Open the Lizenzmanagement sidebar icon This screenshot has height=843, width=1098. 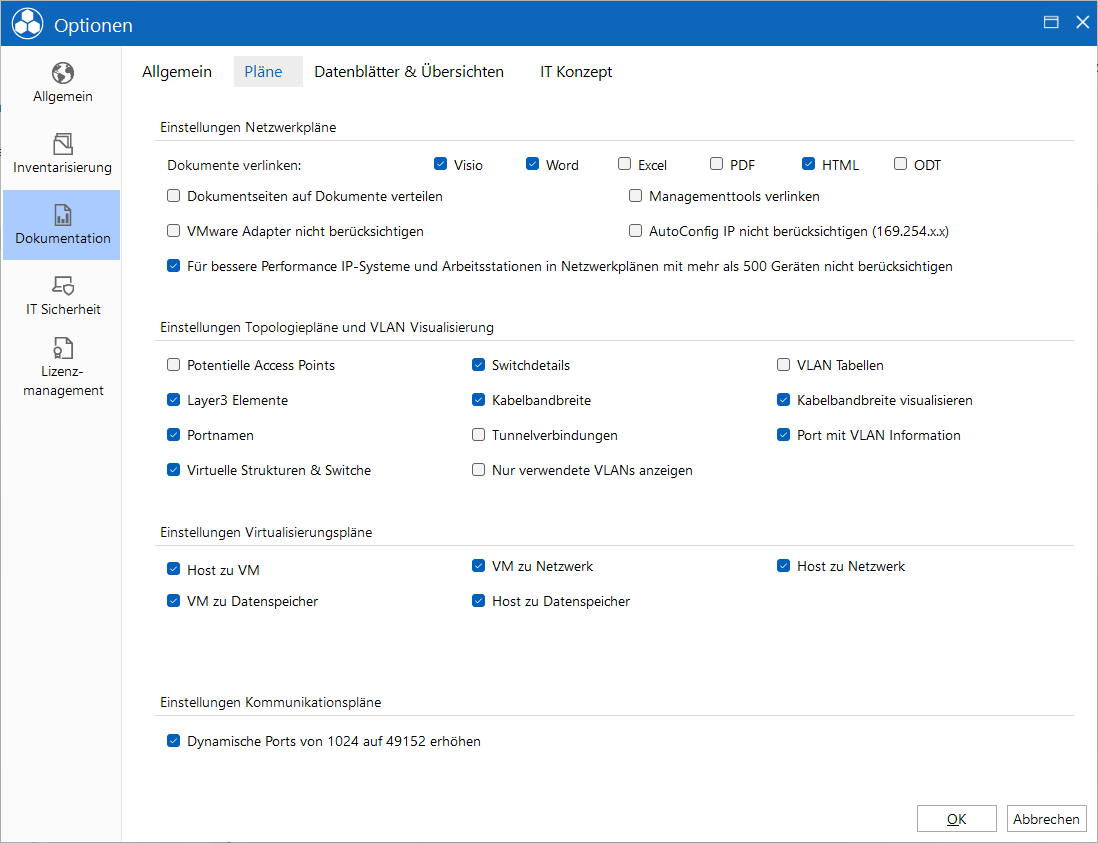pyautogui.click(x=62, y=348)
